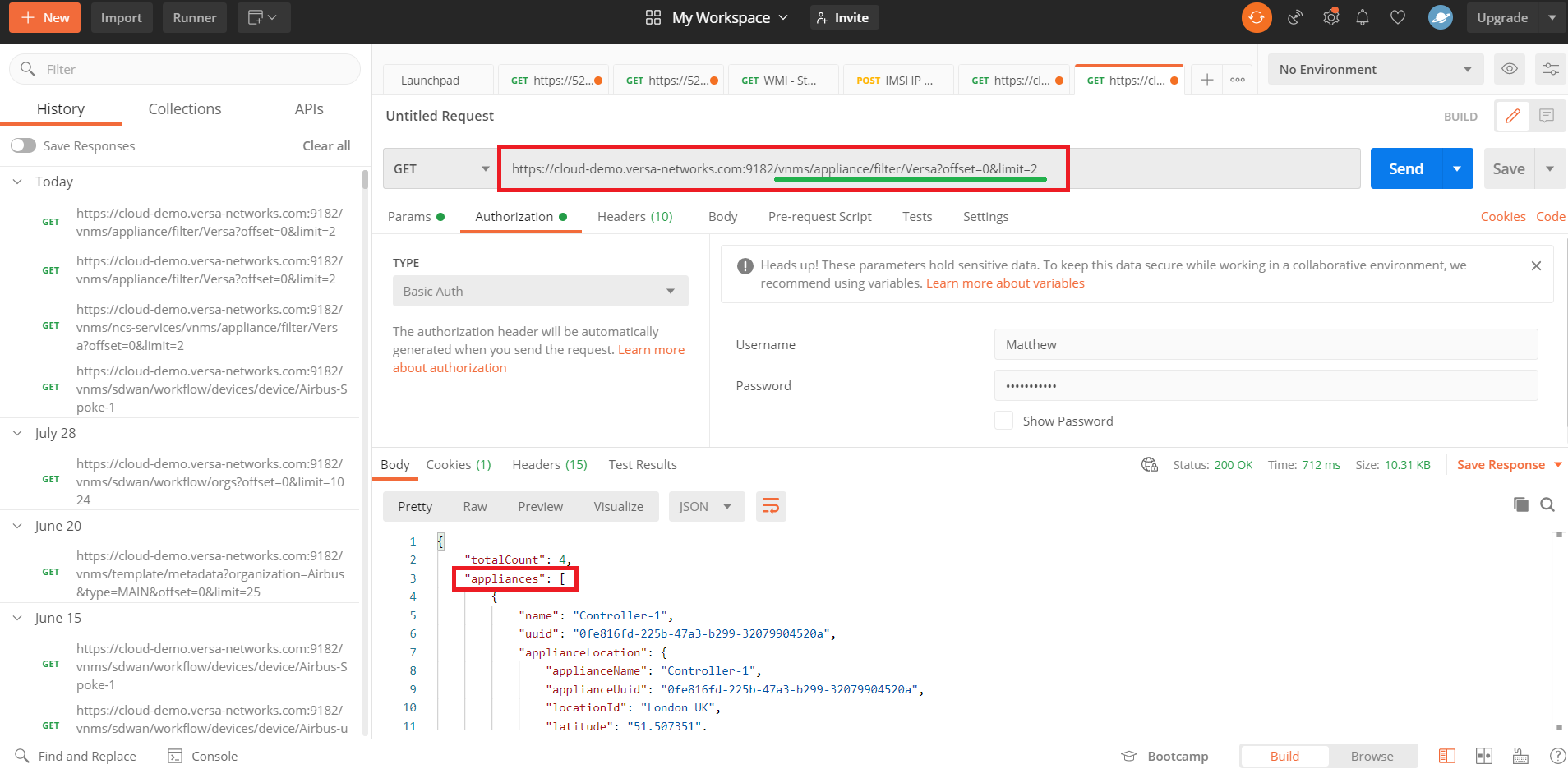This screenshot has width=1568, height=769.
Task: Enable Show Password checkbox
Action: pyautogui.click(x=1003, y=421)
